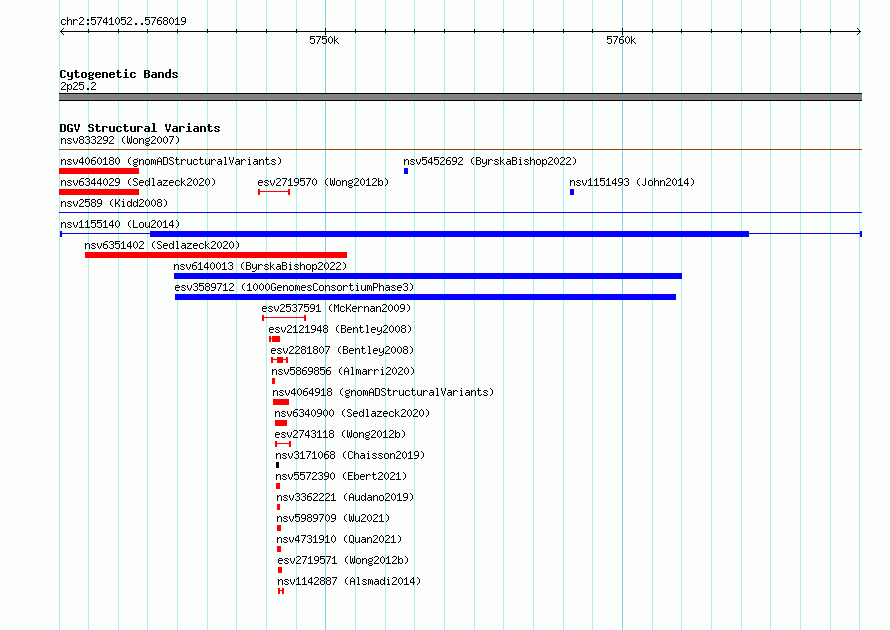Click esv3589712 (1000GenomesConsortiumPhase3) label

pos(294,287)
